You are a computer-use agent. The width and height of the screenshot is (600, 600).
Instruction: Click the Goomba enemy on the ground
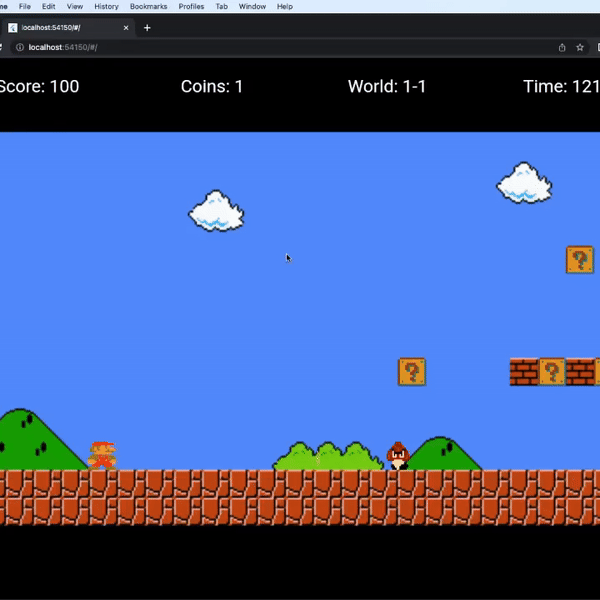click(398, 456)
